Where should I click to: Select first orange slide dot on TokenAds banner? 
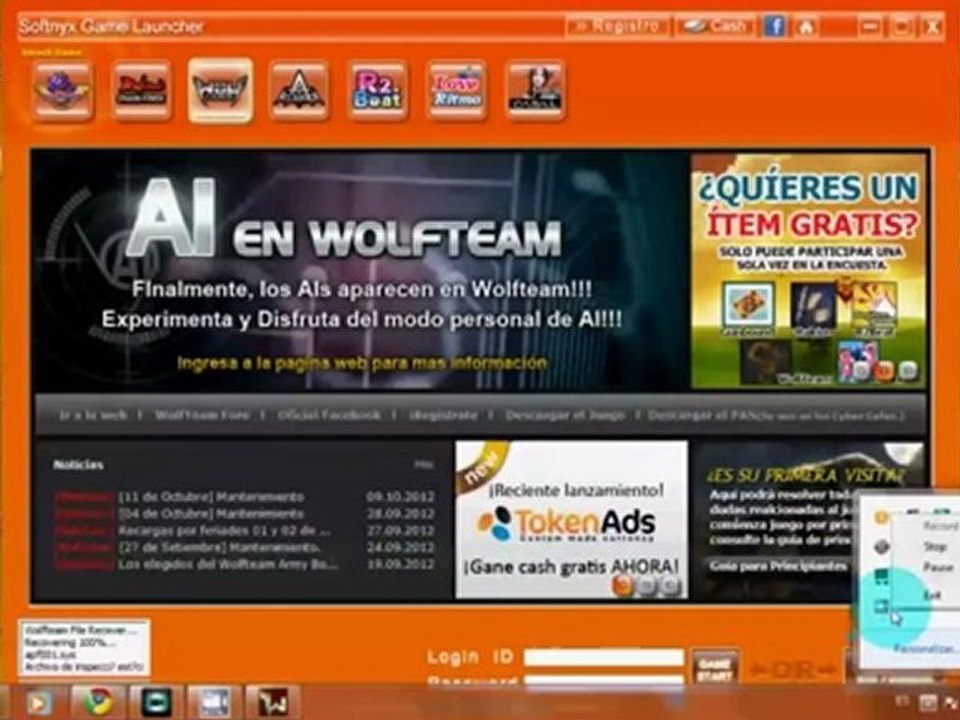click(x=621, y=587)
